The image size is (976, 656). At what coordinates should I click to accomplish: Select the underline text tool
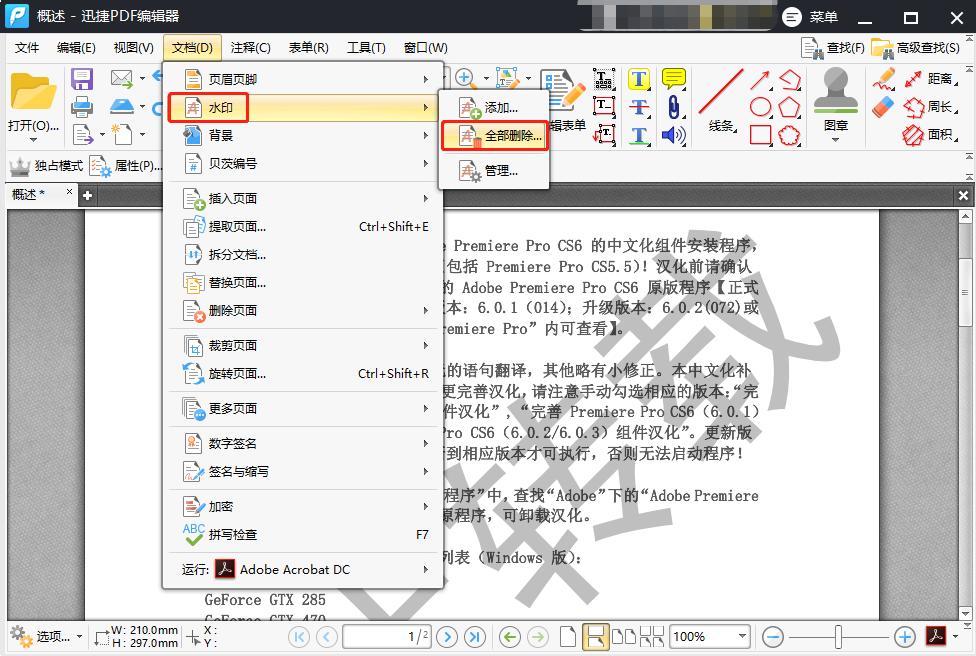click(639, 135)
